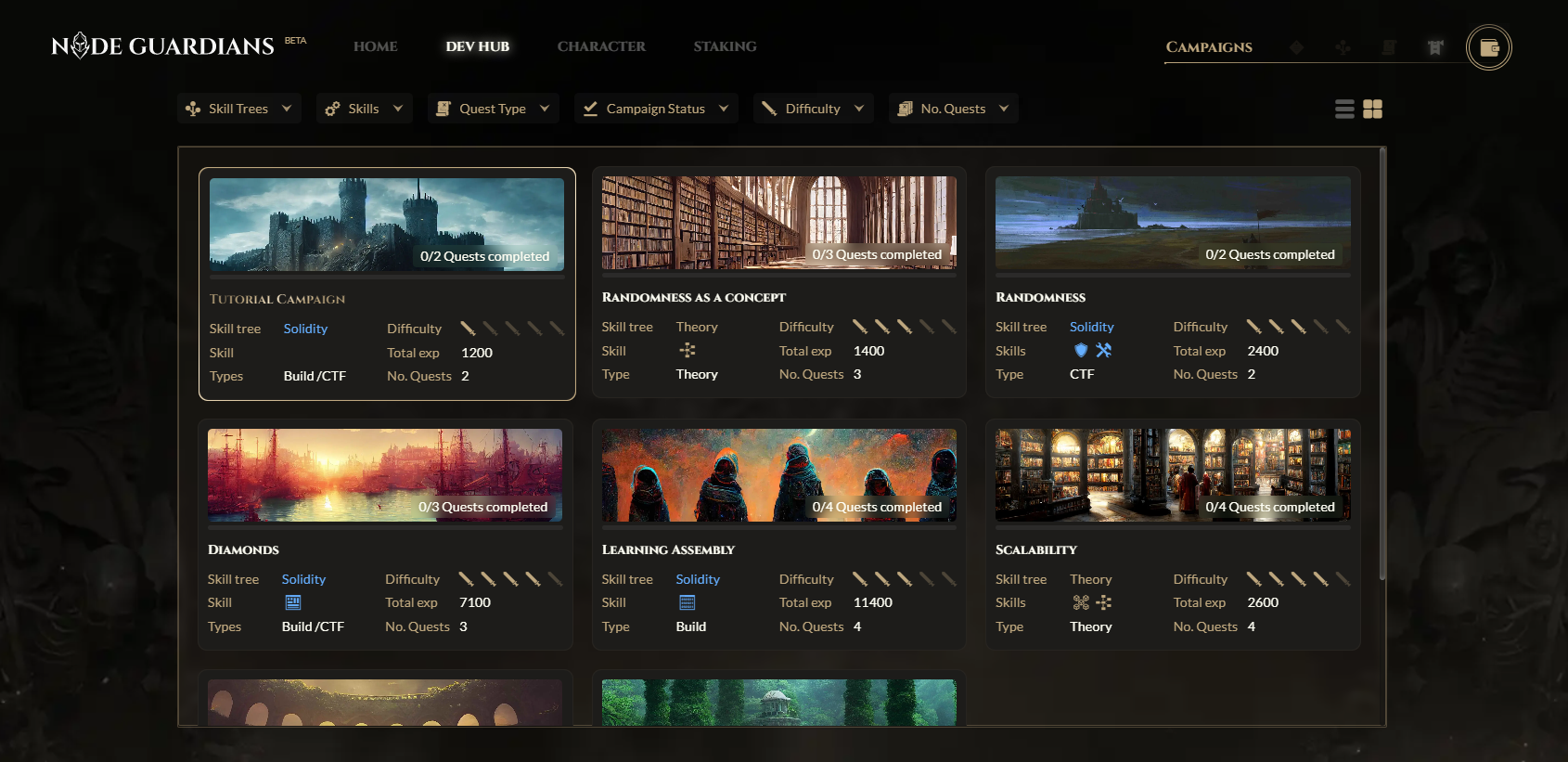Image resolution: width=1568 pixels, height=762 pixels.
Task: Click skill icon in Randomness as a Concept
Action: [687, 350]
